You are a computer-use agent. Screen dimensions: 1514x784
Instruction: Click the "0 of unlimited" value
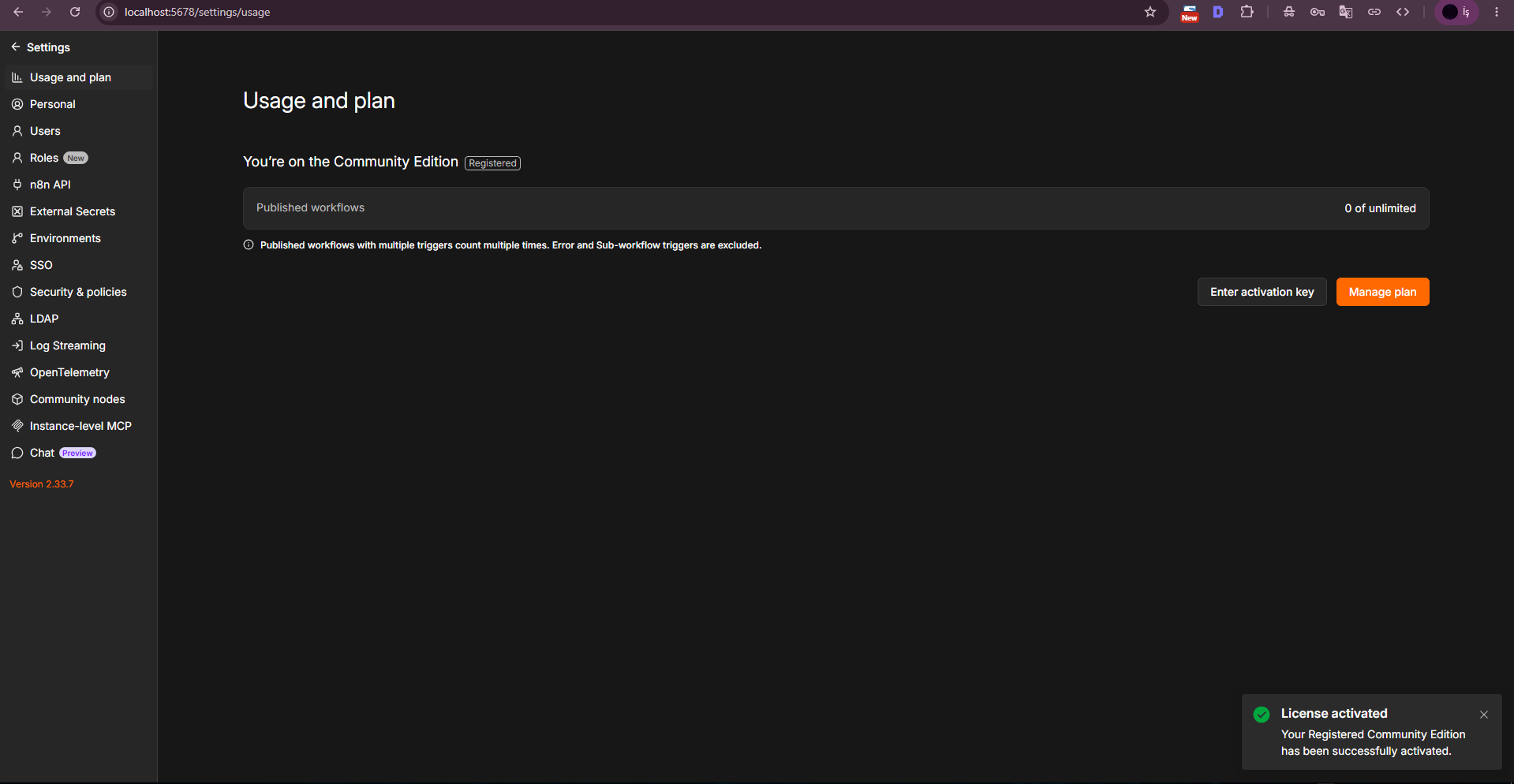coord(1380,208)
